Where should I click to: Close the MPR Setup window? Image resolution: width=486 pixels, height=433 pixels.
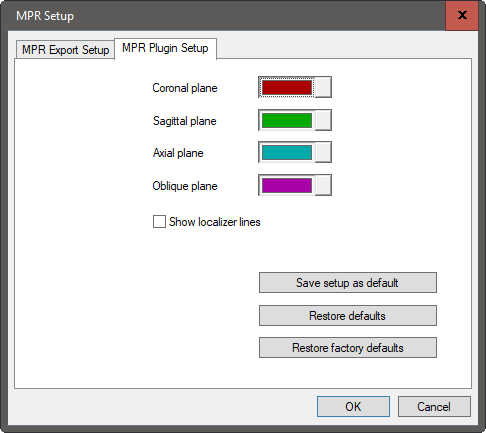pyautogui.click(x=462, y=15)
